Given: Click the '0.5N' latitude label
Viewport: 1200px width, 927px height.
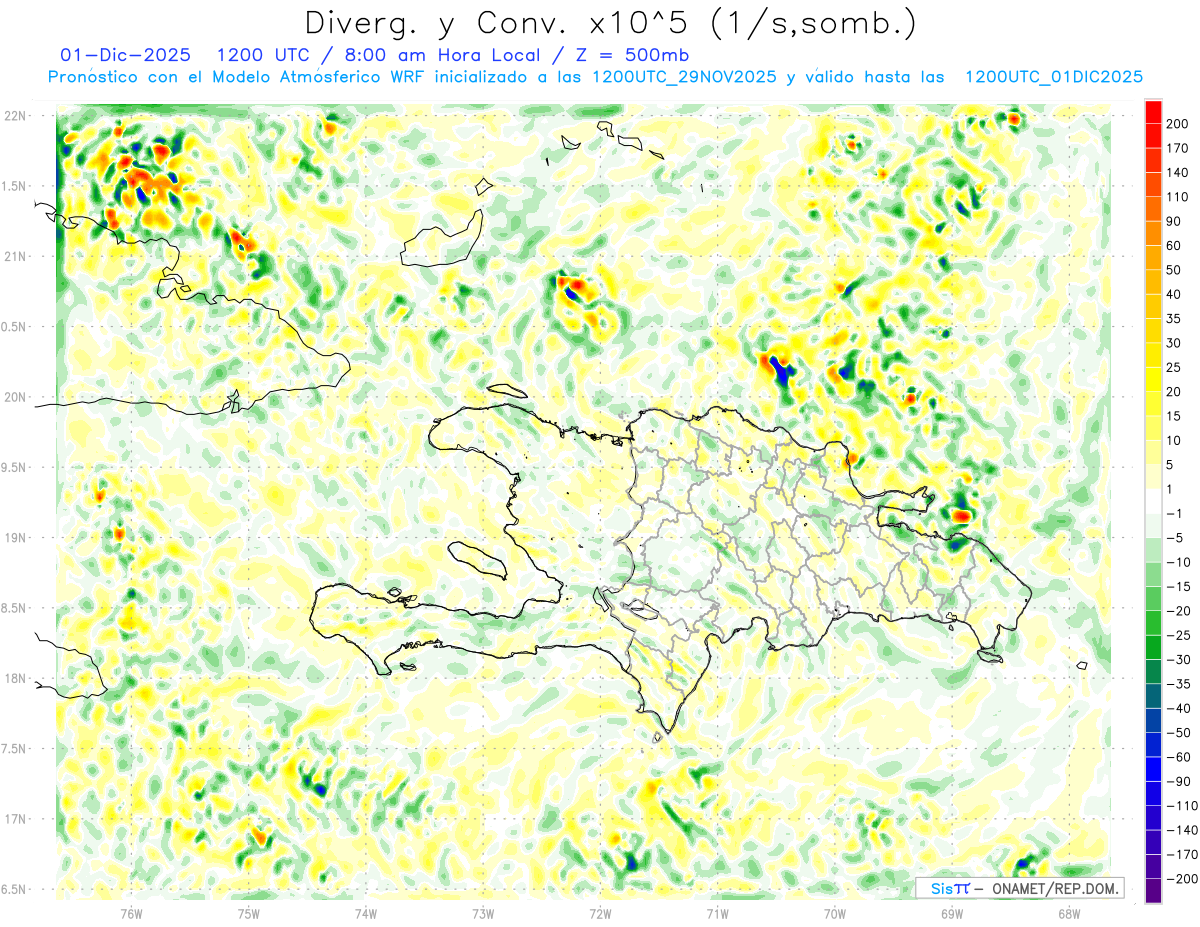Looking at the screenshot, I should coord(15,327).
